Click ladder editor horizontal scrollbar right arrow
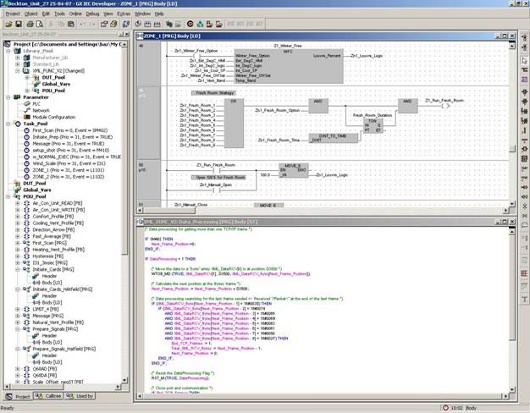This screenshot has height=413, width=530. click(x=506, y=210)
